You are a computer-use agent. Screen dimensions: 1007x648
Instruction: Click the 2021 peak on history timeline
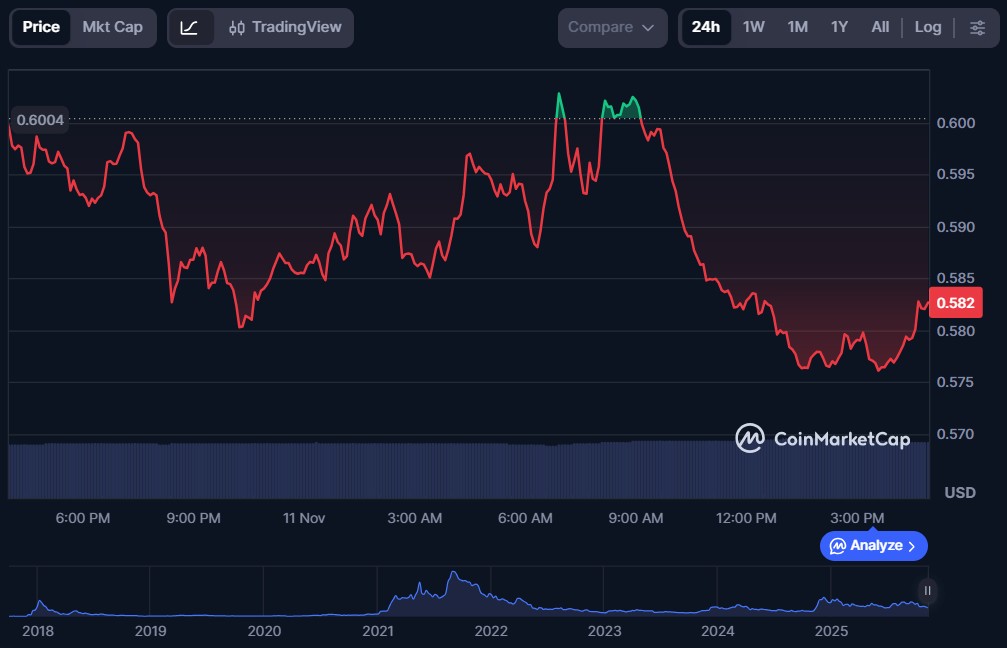tap(453, 577)
